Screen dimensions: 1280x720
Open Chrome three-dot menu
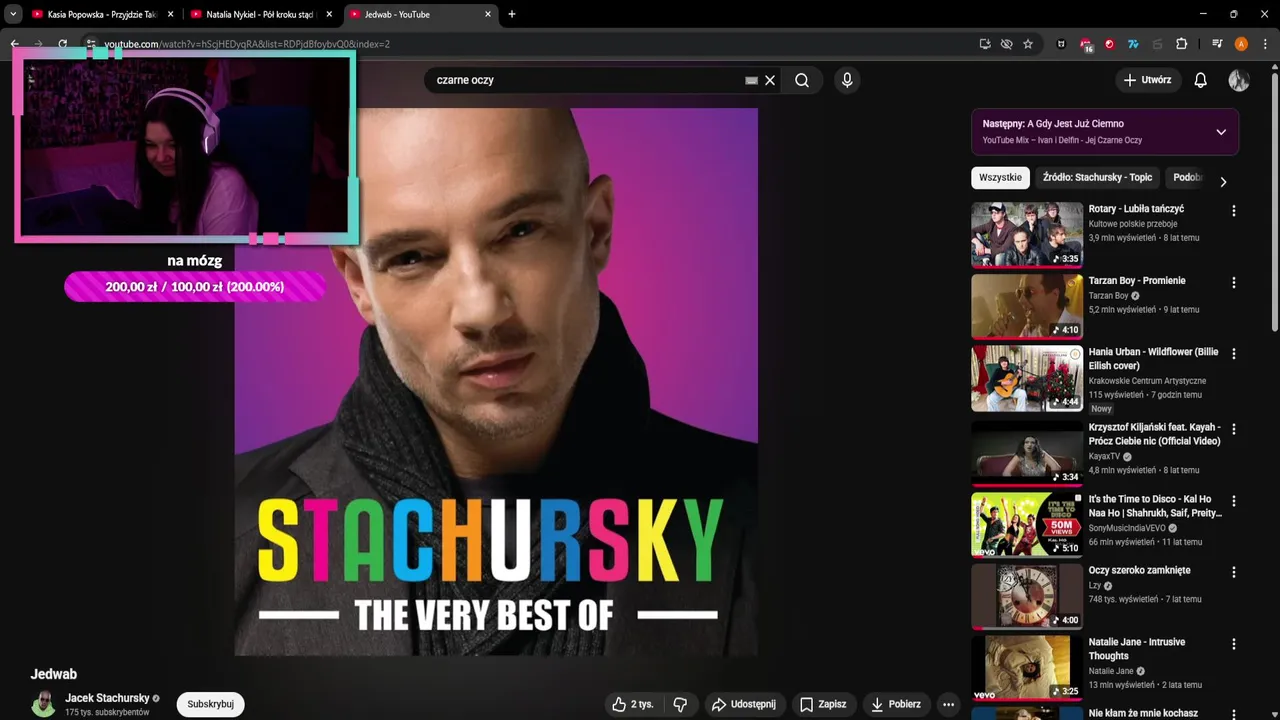[x=1264, y=44]
